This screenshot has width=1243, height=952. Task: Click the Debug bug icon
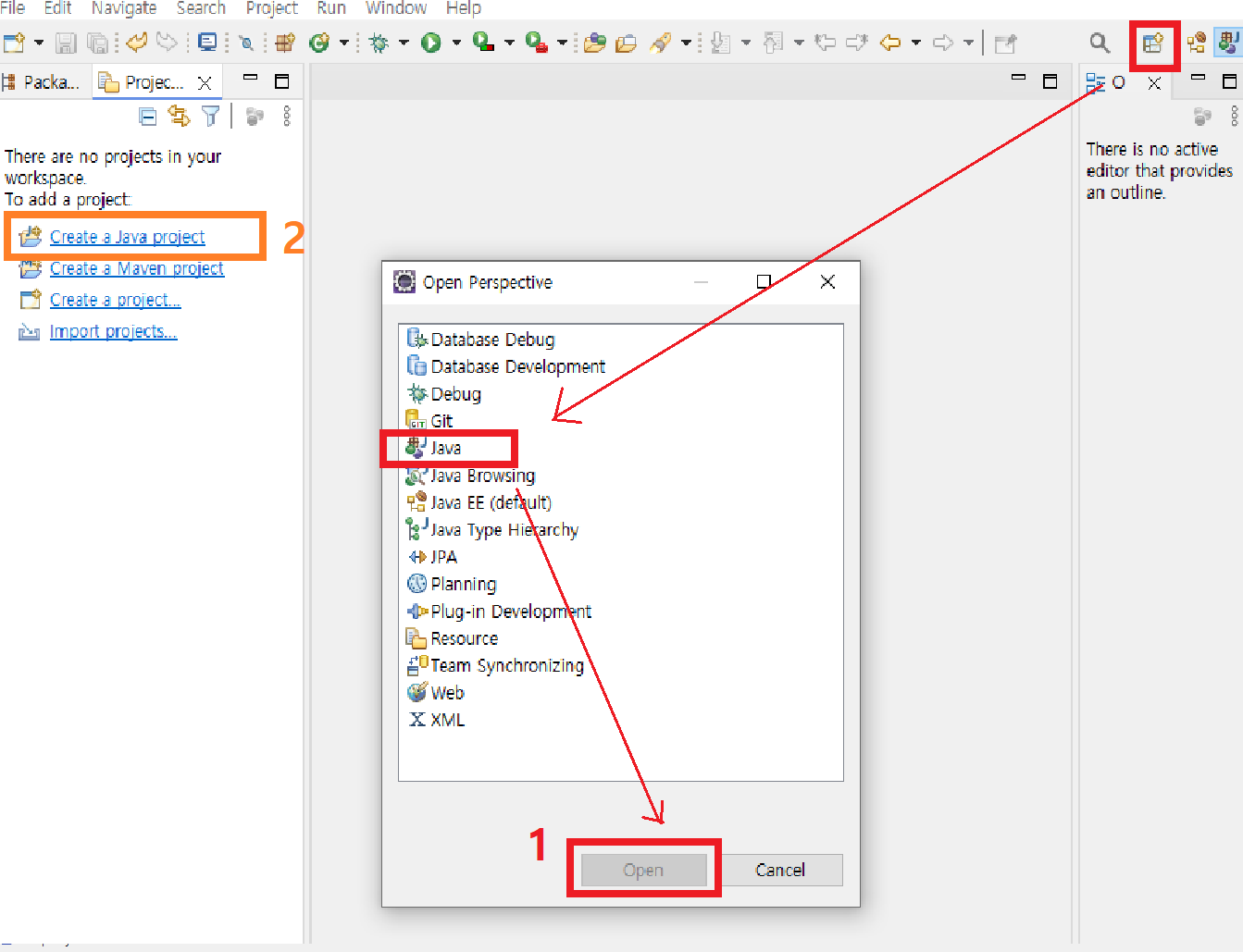point(379,43)
